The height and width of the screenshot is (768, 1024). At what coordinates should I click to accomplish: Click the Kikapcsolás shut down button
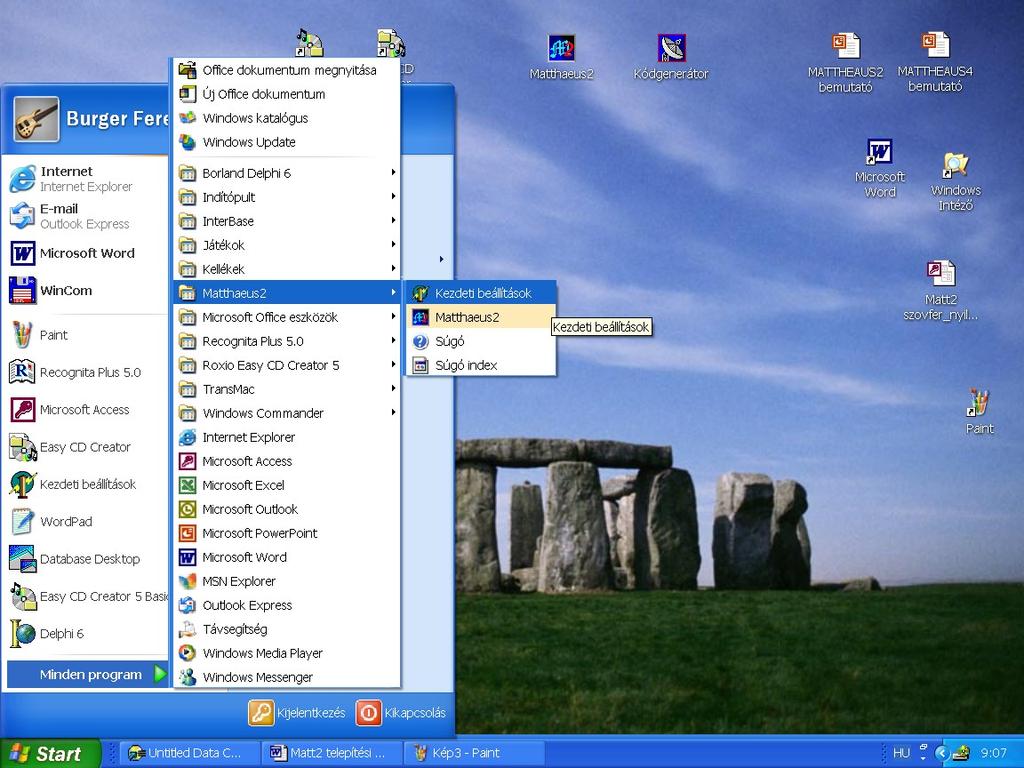[x=402, y=712]
